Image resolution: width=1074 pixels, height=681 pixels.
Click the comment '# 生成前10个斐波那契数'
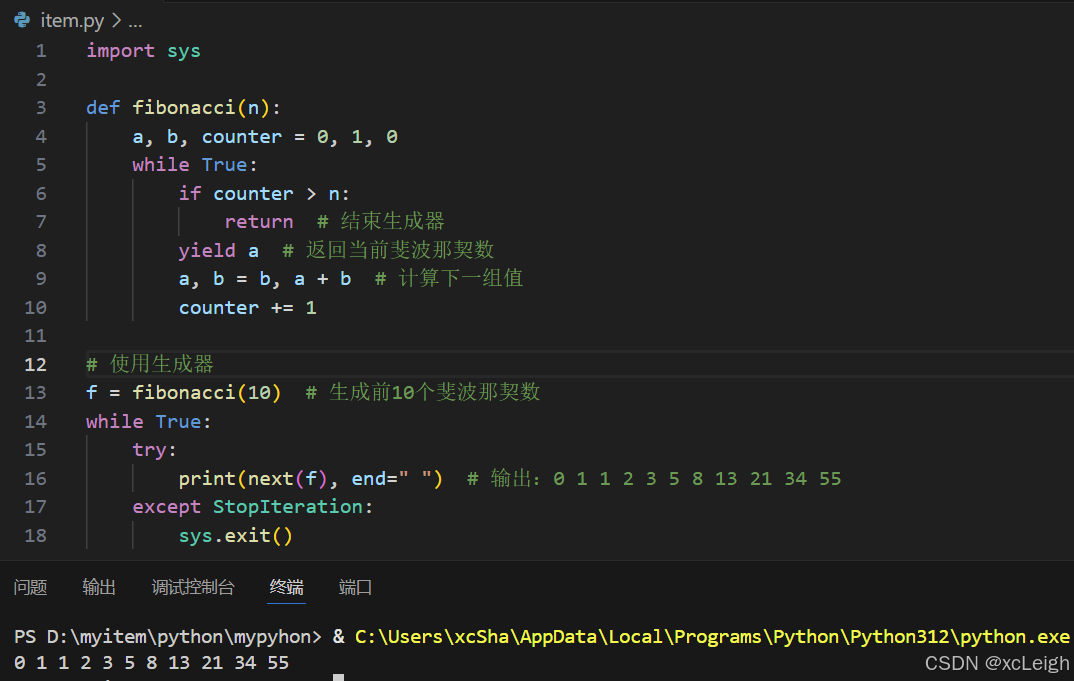point(423,392)
